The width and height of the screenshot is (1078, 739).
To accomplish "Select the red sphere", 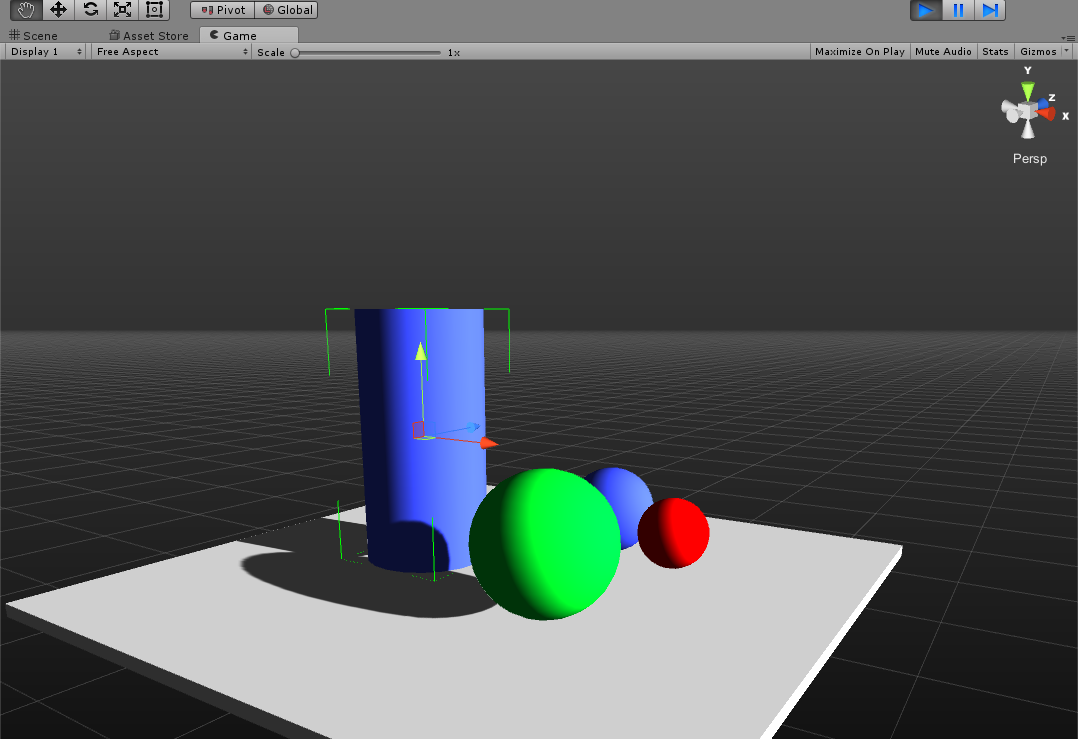I will tap(674, 533).
